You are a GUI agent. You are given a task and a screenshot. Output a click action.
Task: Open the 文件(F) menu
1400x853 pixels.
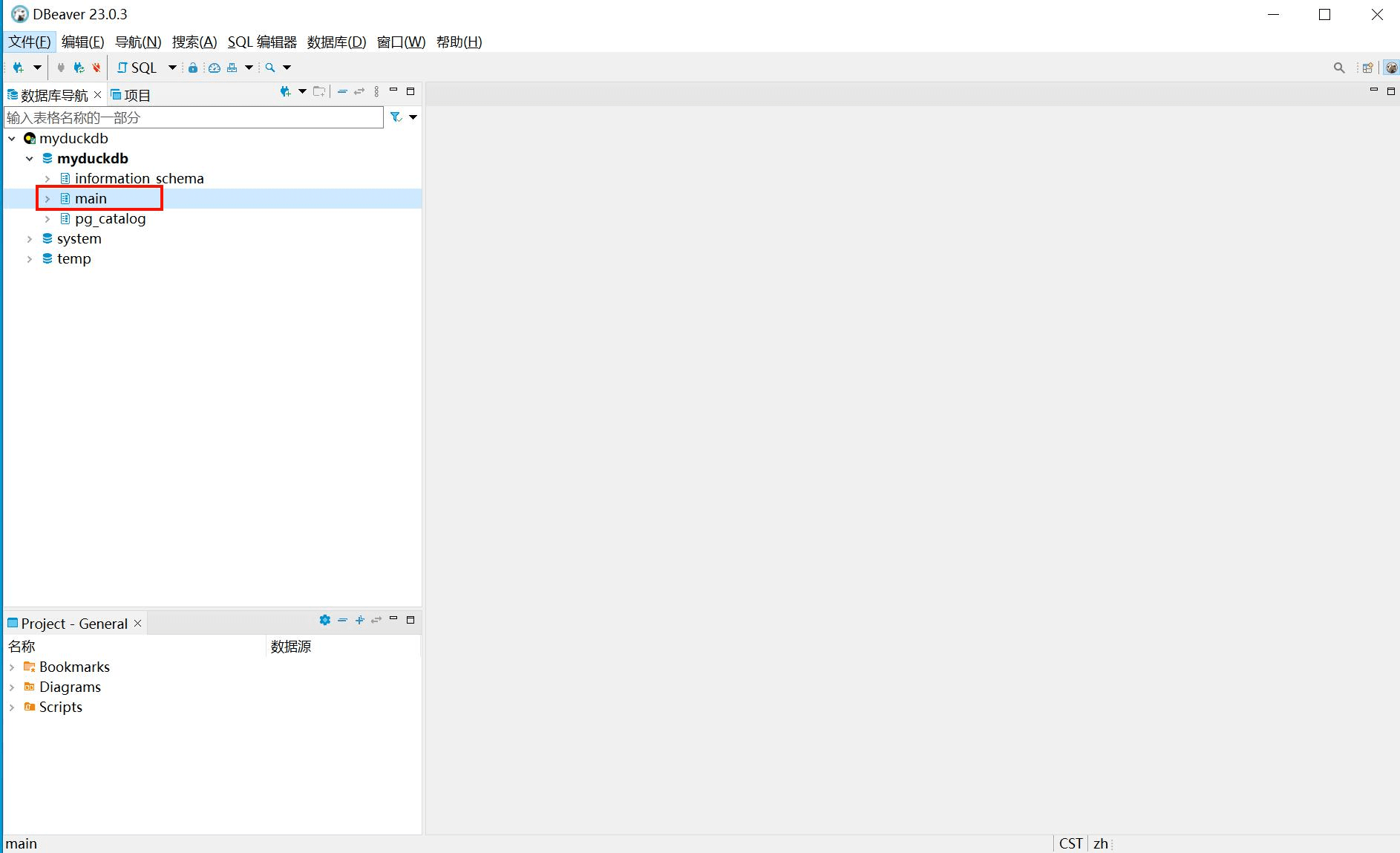pyautogui.click(x=30, y=42)
